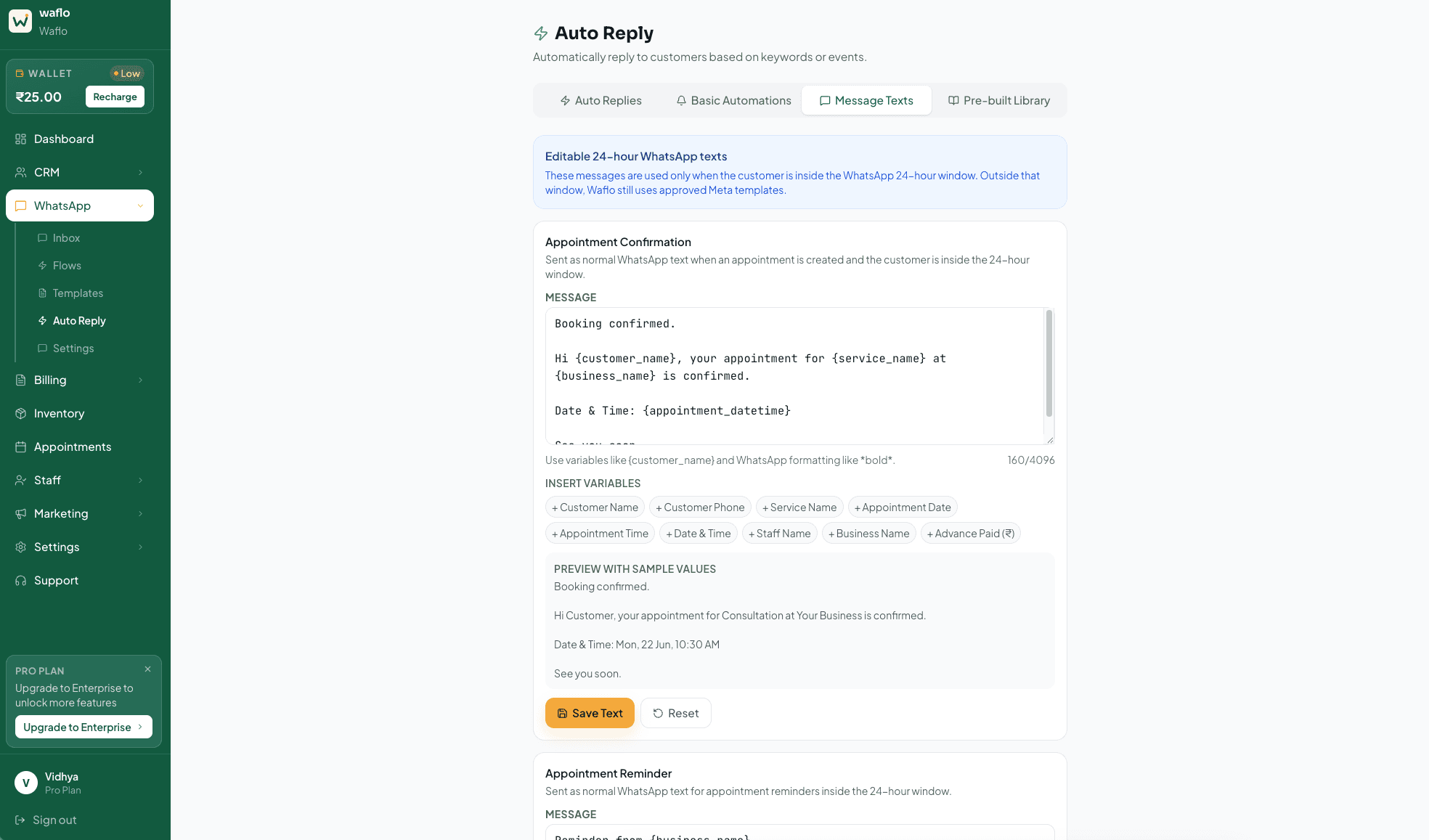
Task: Expand the Staff menu chevron
Action: coord(140,480)
